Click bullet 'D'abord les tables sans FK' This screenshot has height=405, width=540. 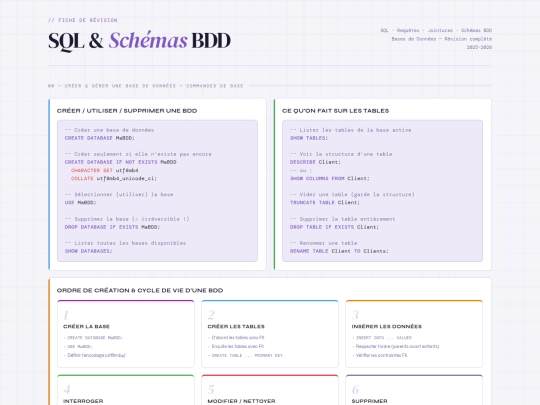[x=238, y=338]
